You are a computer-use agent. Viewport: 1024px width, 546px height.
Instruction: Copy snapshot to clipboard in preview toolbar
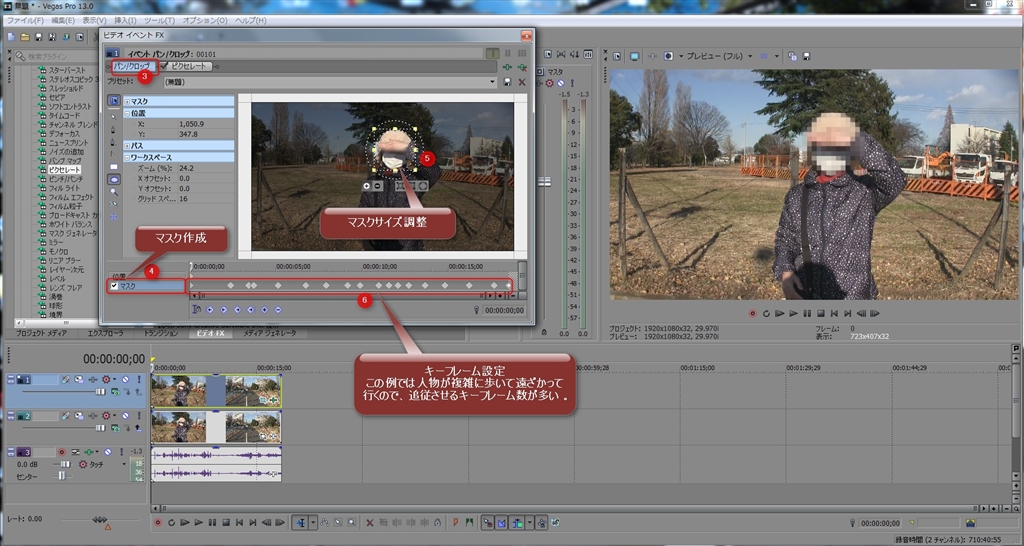click(792, 56)
